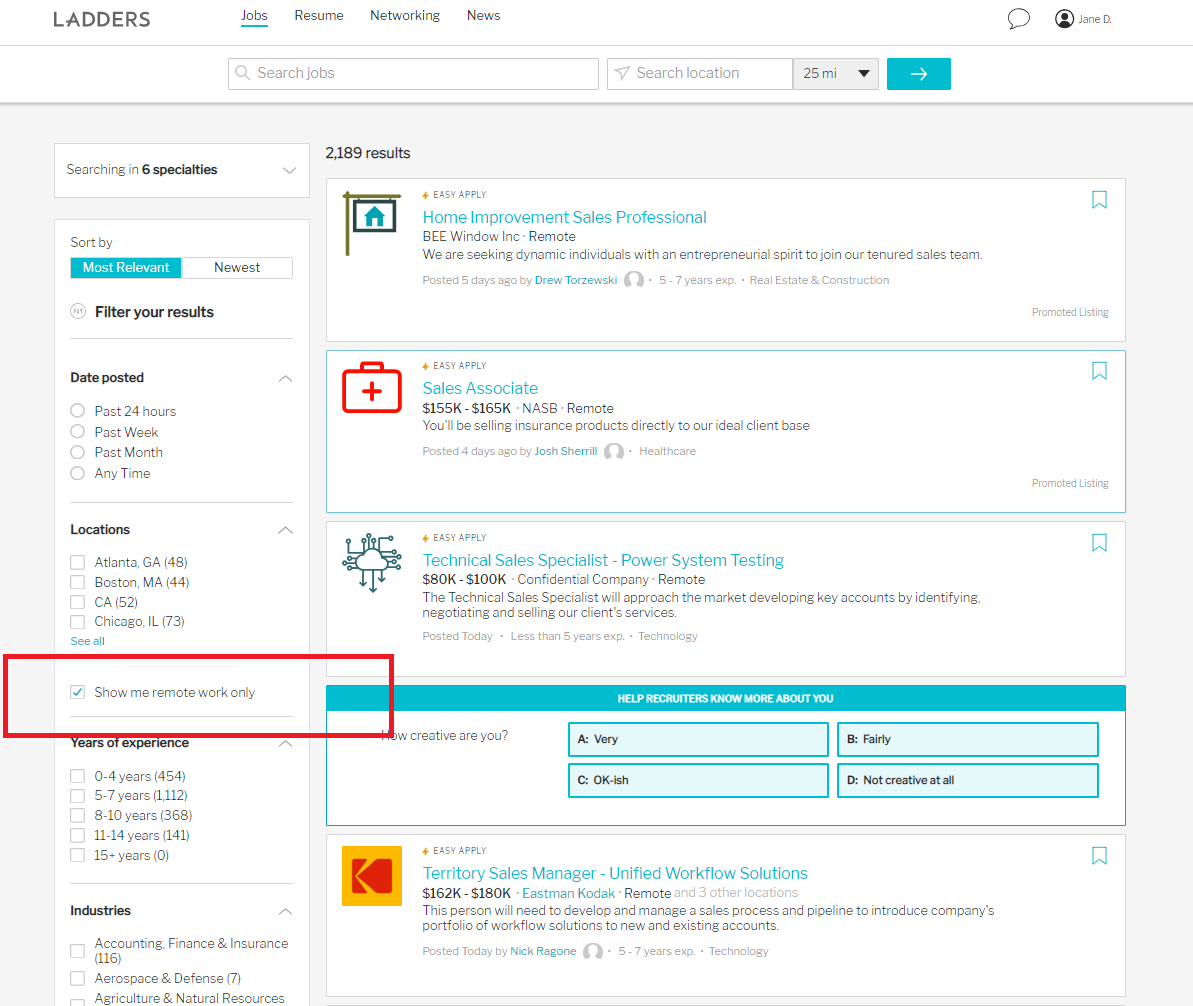Viewport: 1193px width, 1006px height.
Task: Bookmark the Territory Sales Manager job
Action: coord(1099,856)
